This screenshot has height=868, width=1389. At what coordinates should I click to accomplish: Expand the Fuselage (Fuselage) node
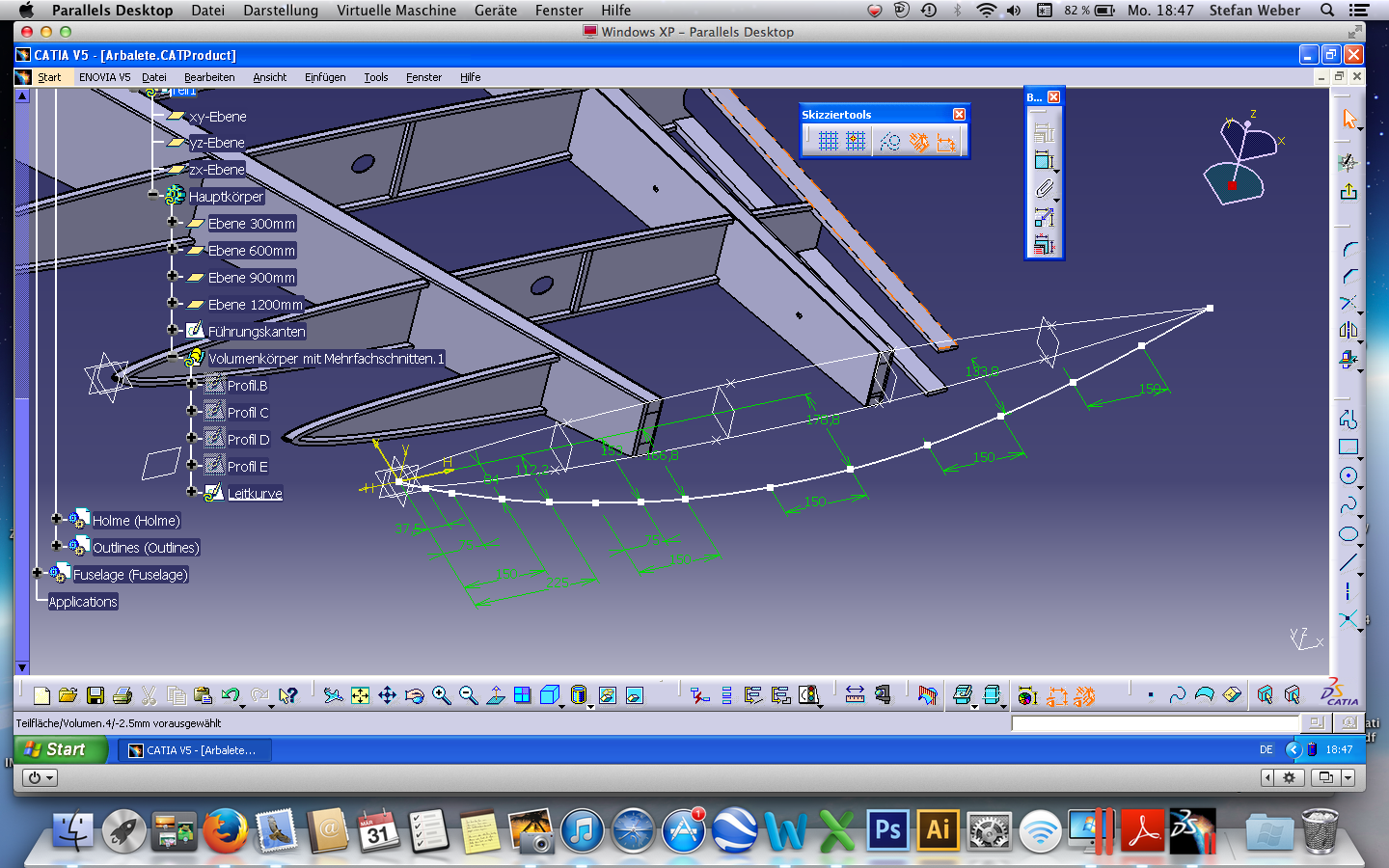pyautogui.click(x=38, y=573)
